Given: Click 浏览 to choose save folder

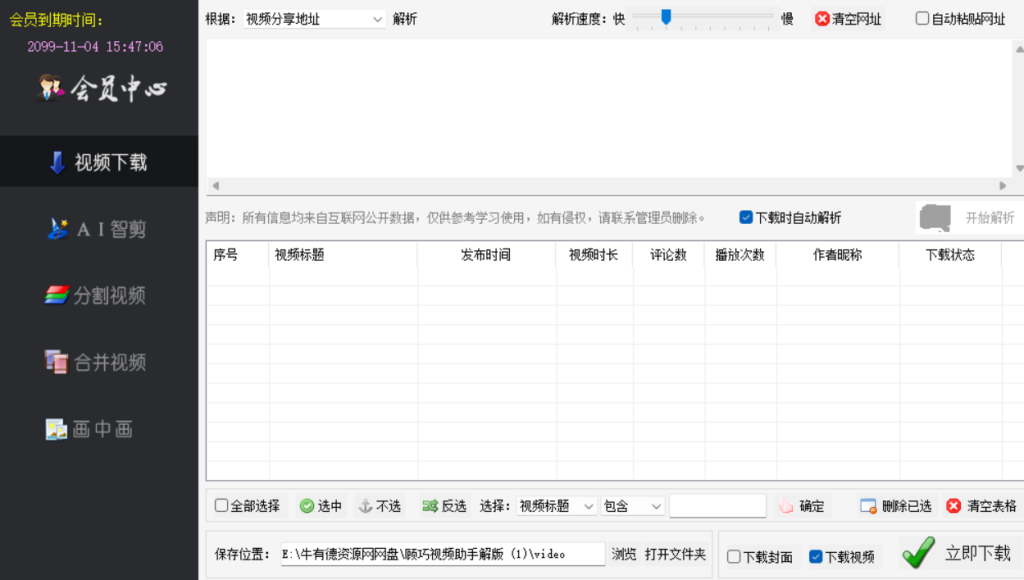Looking at the screenshot, I should (x=623, y=554).
